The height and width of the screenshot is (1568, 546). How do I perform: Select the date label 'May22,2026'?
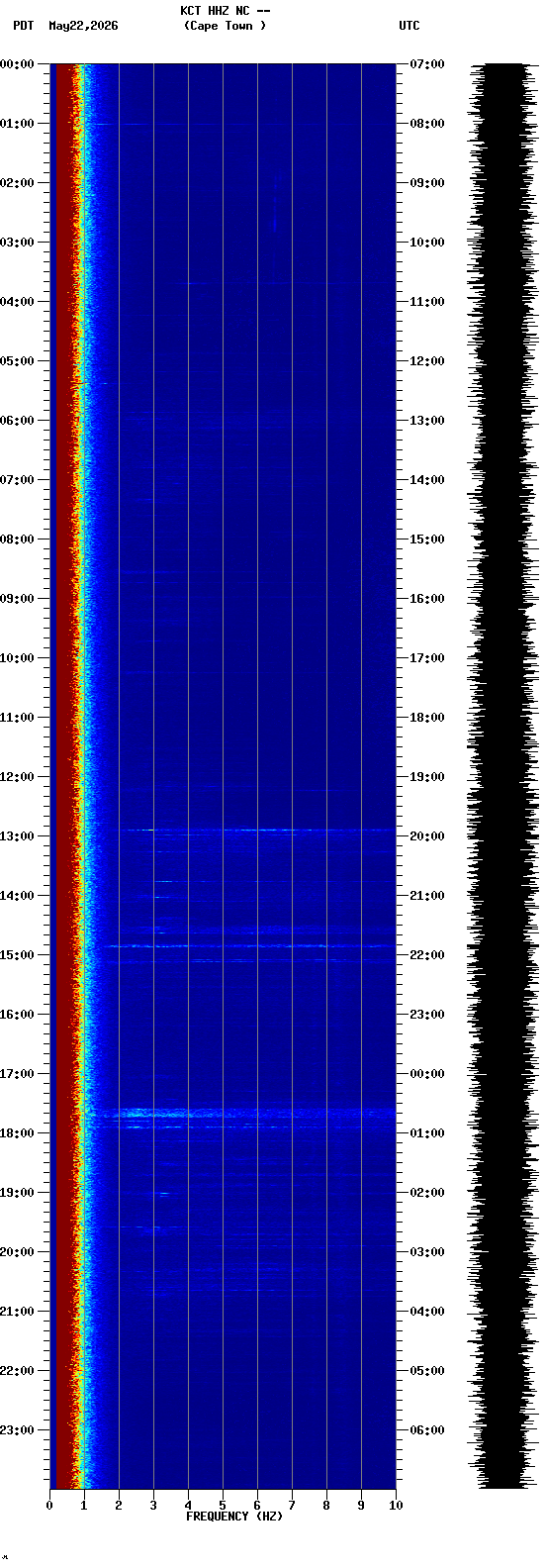(83, 26)
